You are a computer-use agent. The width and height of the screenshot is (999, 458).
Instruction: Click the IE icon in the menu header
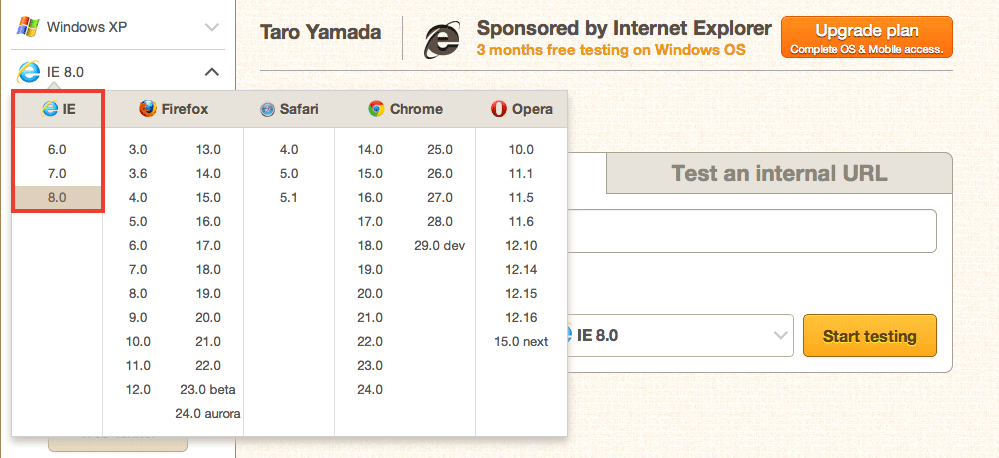pyautogui.click(x=50, y=109)
